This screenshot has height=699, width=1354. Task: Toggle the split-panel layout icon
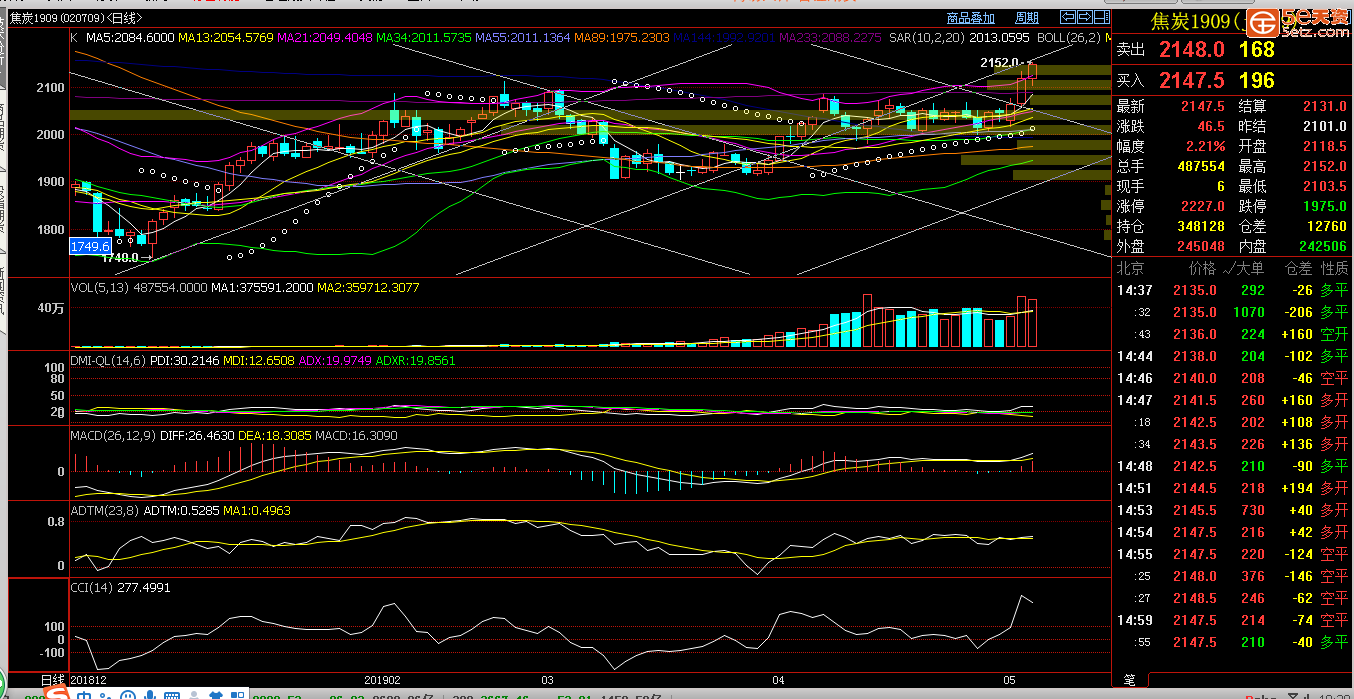pos(1101,17)
